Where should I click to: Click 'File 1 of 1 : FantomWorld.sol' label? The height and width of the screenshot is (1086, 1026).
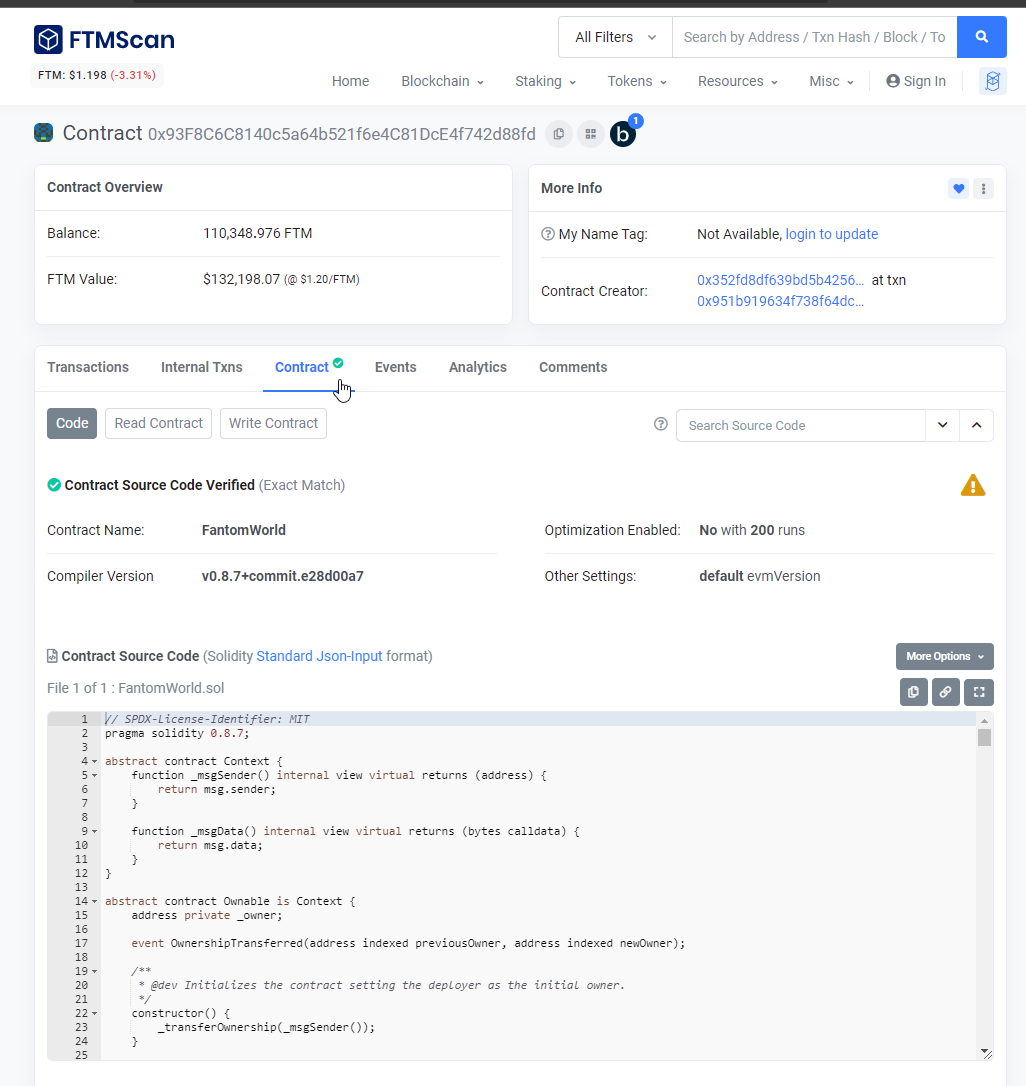tap(136, 688)
